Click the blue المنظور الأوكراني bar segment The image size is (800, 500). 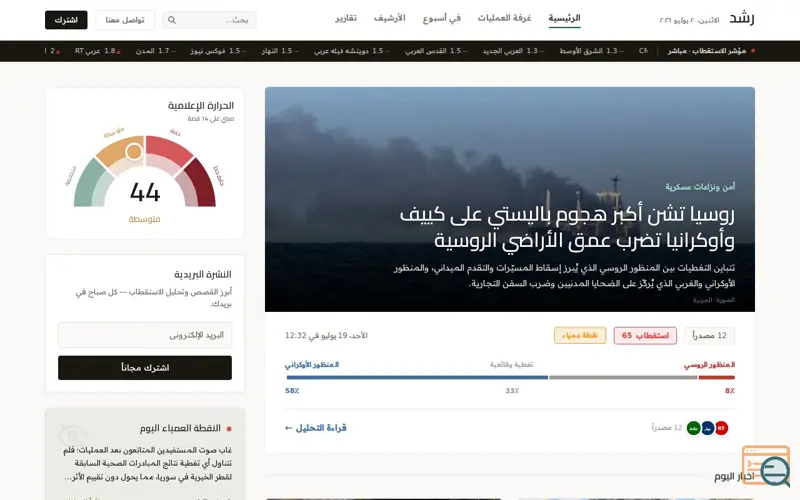pos(417,378)
